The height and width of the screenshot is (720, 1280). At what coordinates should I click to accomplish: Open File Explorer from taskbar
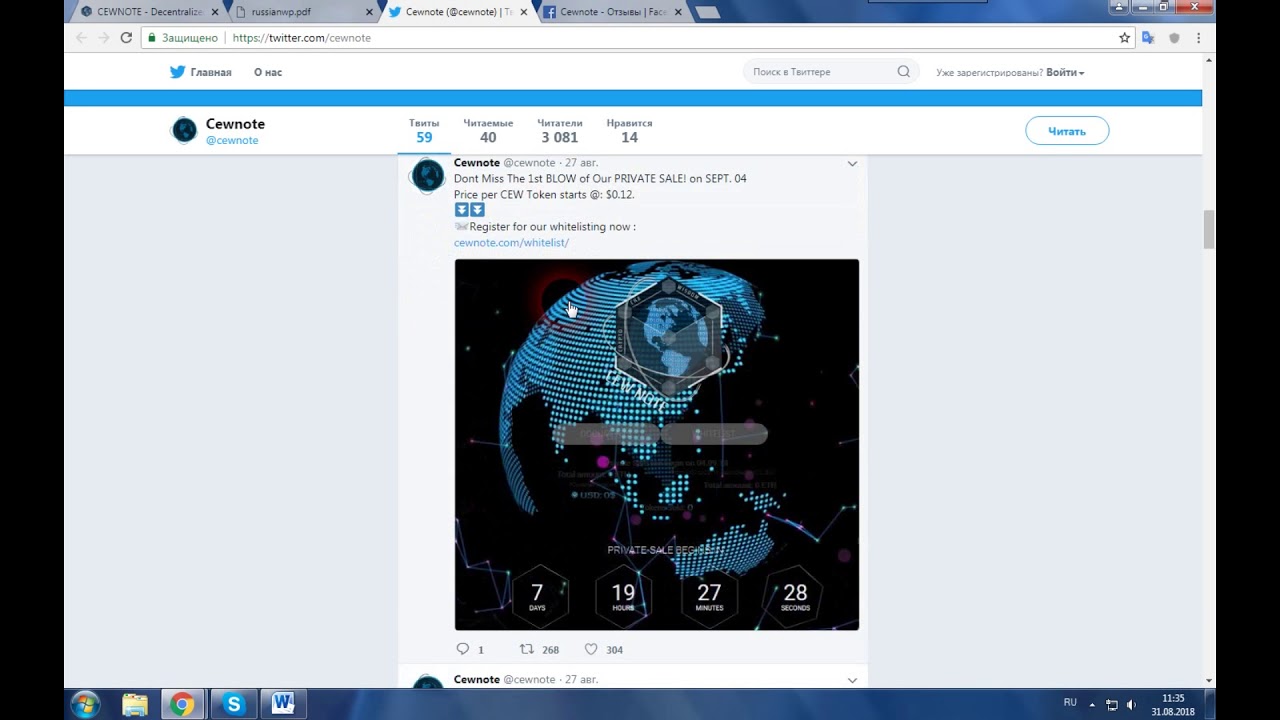pos(135,704)
